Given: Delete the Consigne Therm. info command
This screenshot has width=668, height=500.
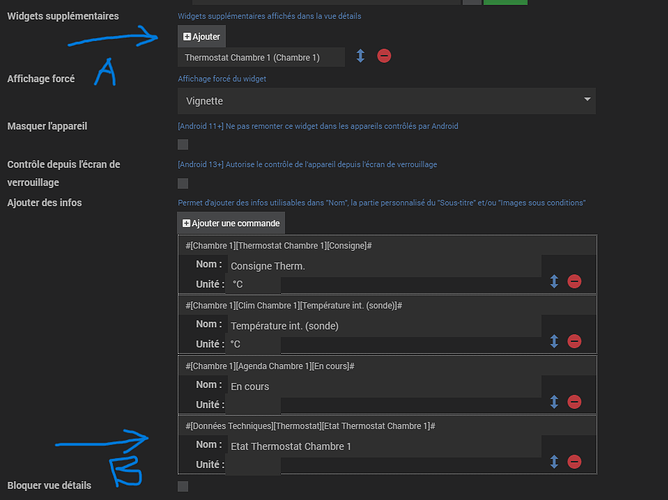Looking at the screenshot, I should 574,281.
